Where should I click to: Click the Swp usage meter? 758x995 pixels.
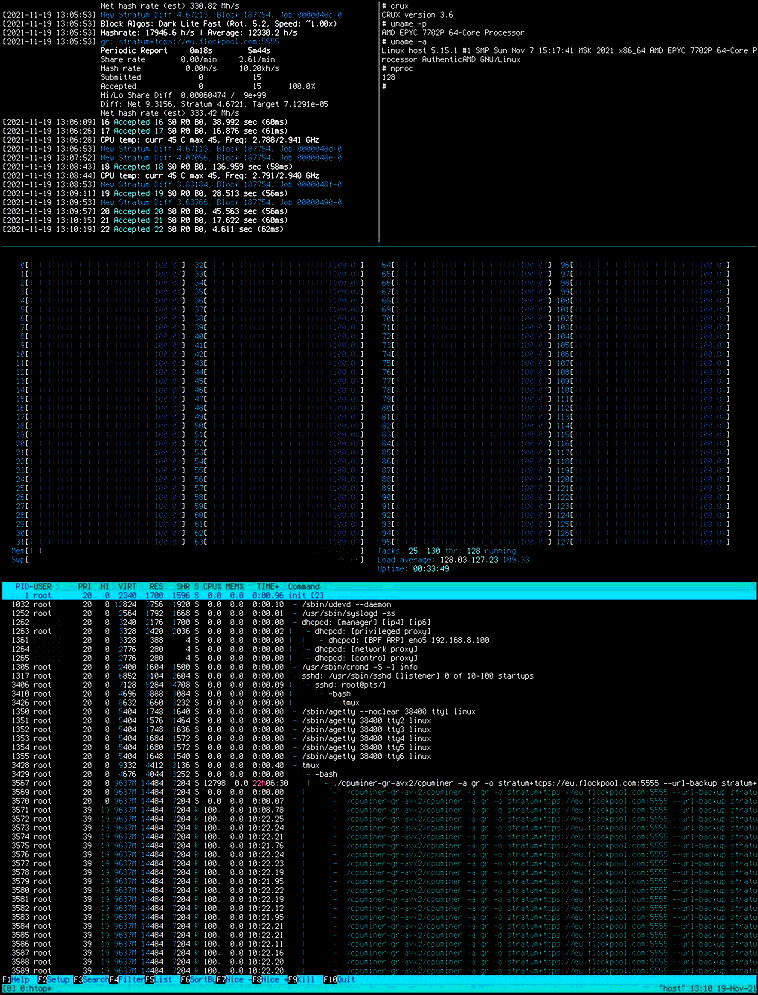[188, 560]
